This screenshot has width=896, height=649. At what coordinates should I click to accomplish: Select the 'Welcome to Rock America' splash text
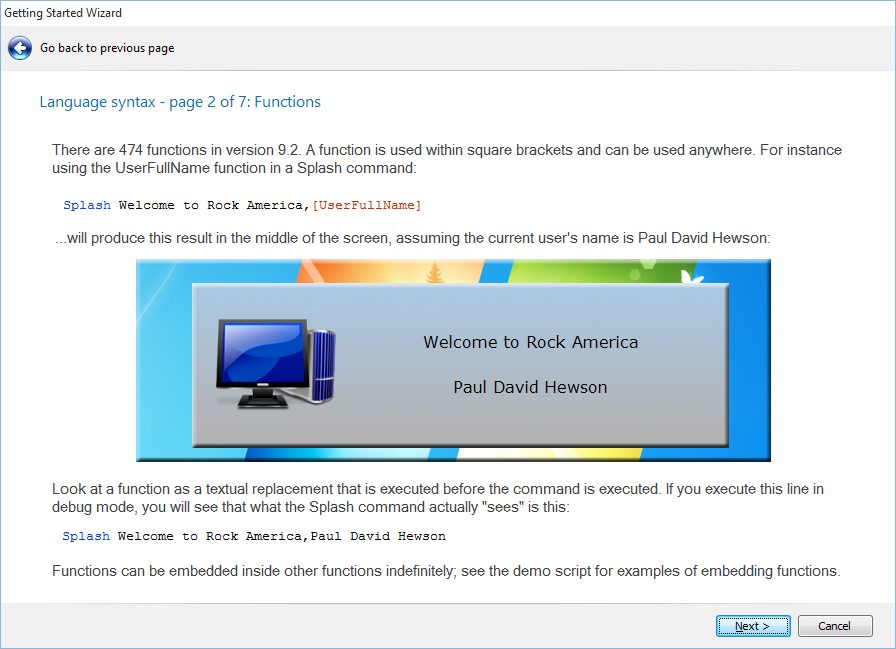pyautogui.click(x=530, y=342)
